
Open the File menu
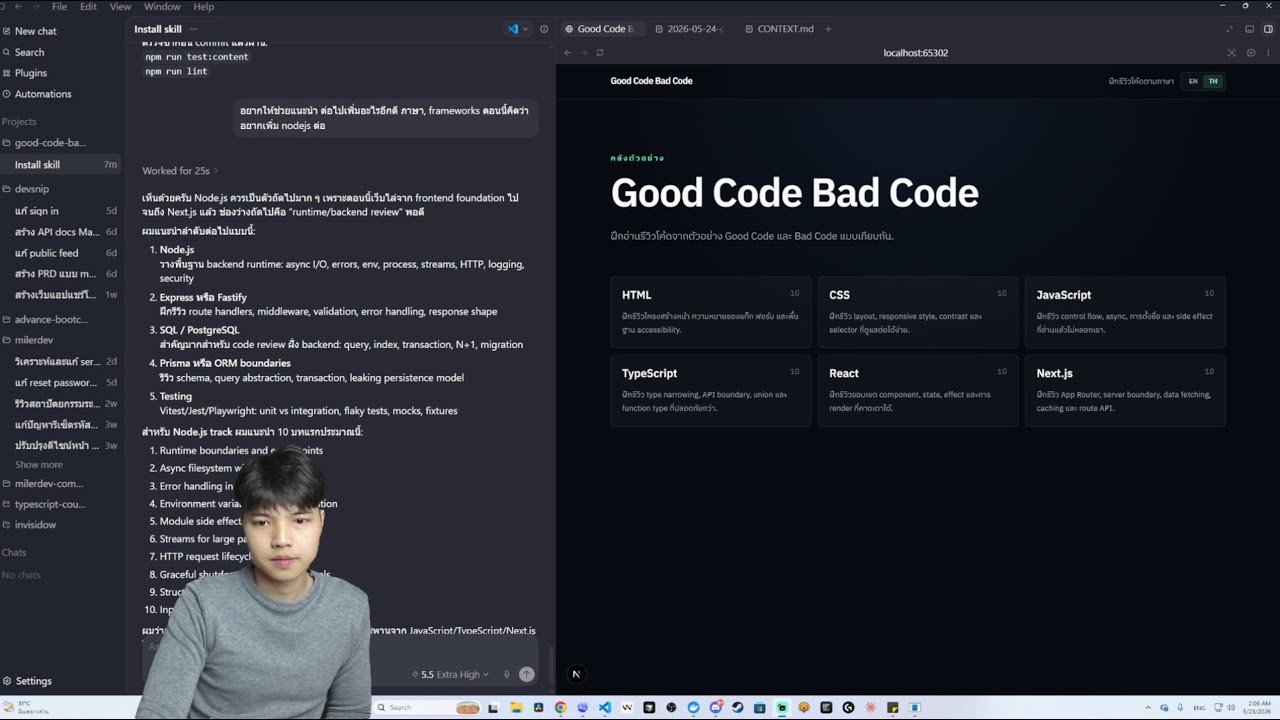tap(59, 7)
